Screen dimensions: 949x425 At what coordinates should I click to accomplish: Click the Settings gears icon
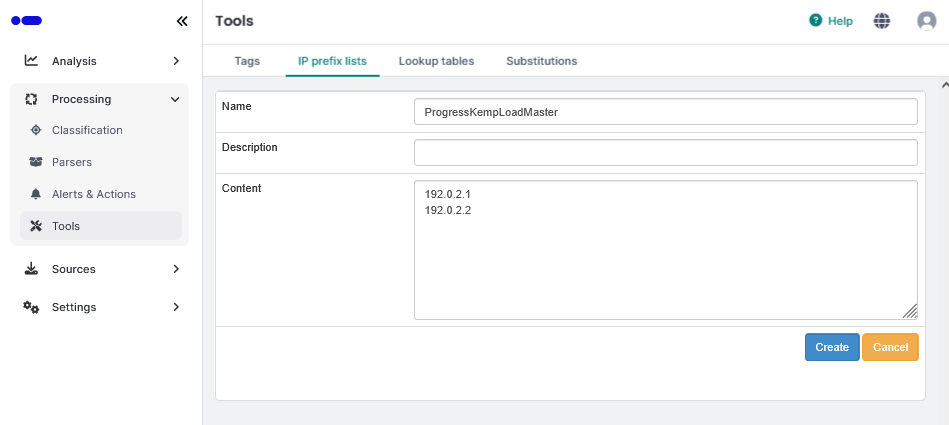pyautogui.click(x=31, y=307)
